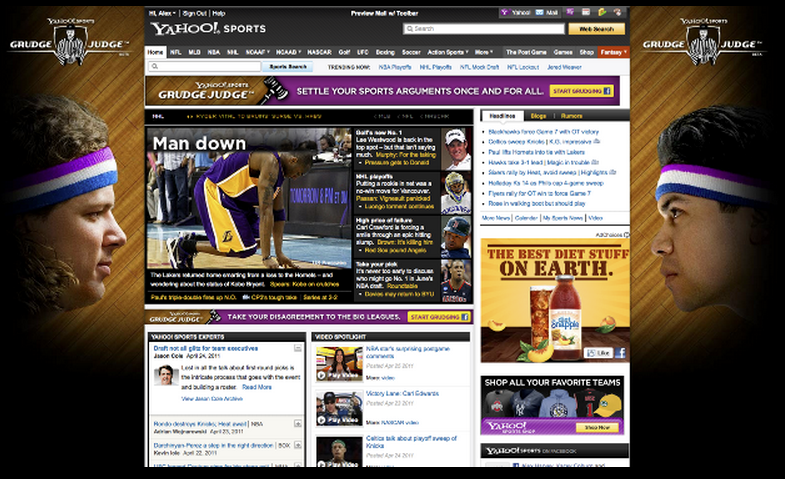Open the More sports dropdown
The height and width of the screenshot is (479, 785).
point(484,52)
